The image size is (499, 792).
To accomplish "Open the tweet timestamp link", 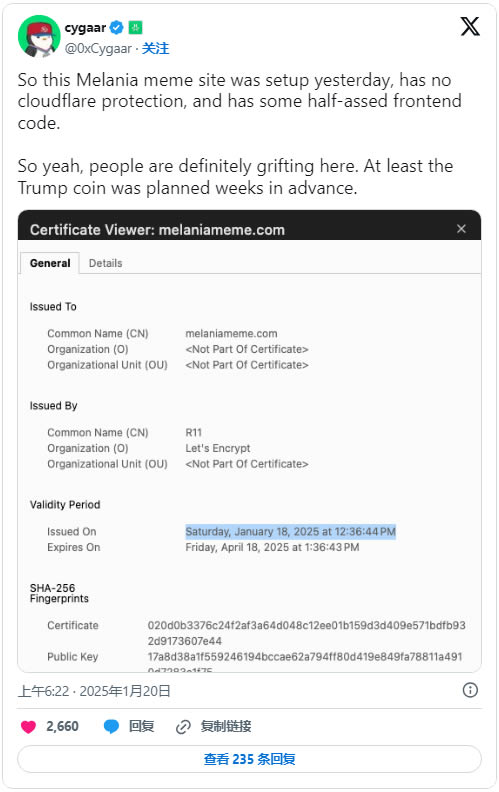I will pos(94,690).
